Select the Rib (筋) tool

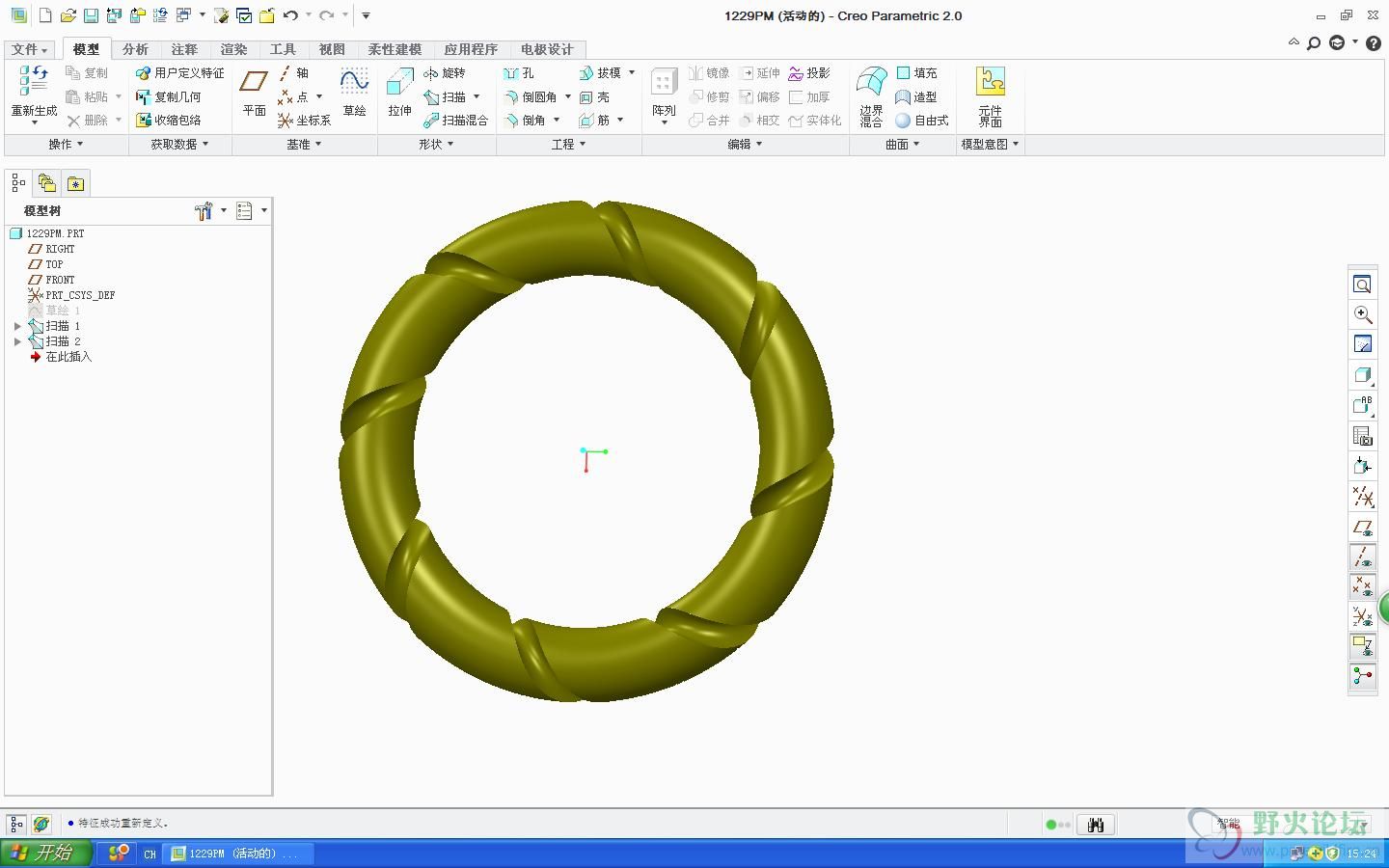tap(594, 121)
